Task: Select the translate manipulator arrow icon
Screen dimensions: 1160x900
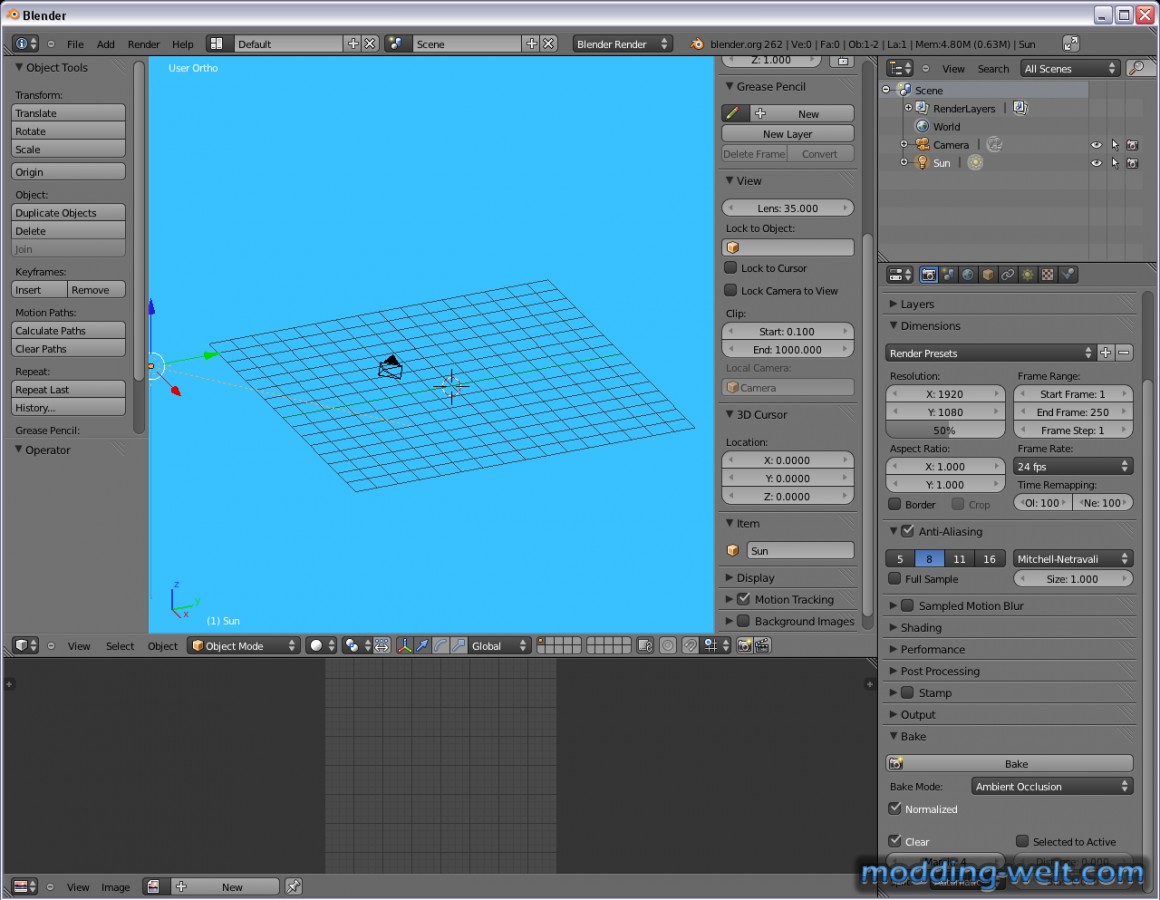Action: click(422, 646)
